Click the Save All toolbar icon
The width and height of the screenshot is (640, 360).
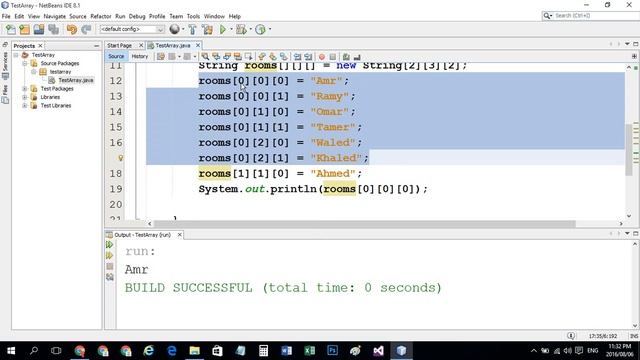pyautogui.click(x=53, y=29)
